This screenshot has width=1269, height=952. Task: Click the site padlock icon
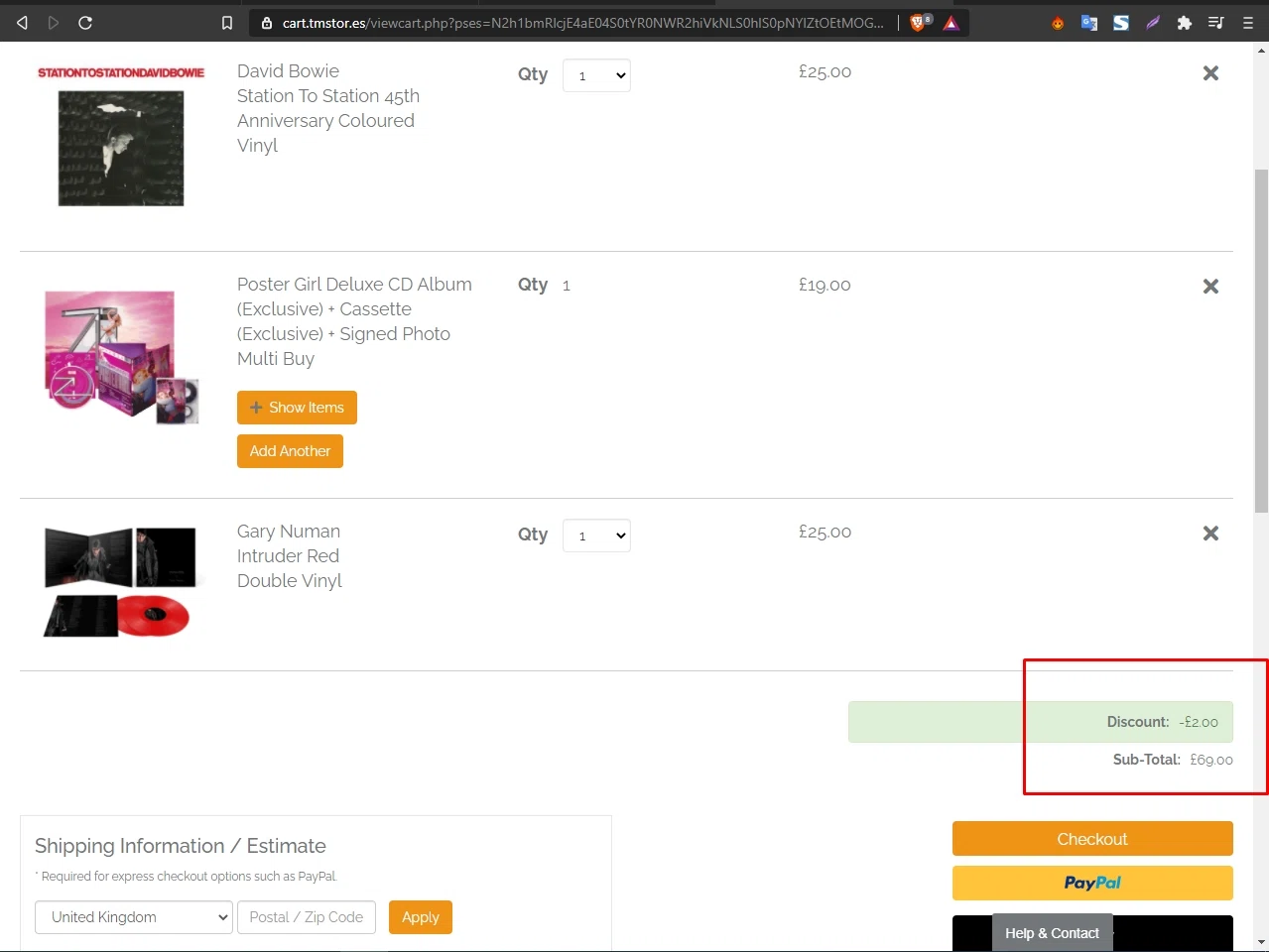(x=266, y=23)
